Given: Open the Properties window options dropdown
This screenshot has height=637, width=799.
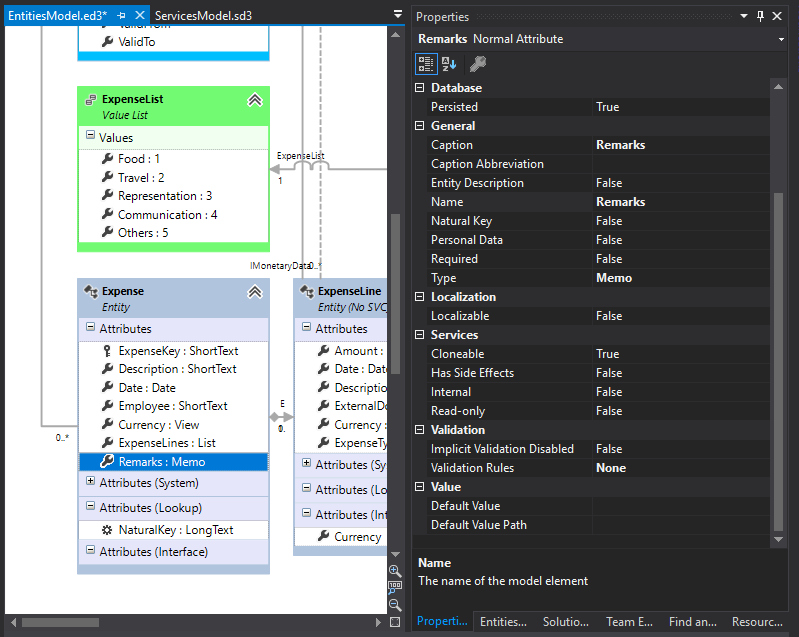Looking at the screenshot, I should click(x=744, y=16).
